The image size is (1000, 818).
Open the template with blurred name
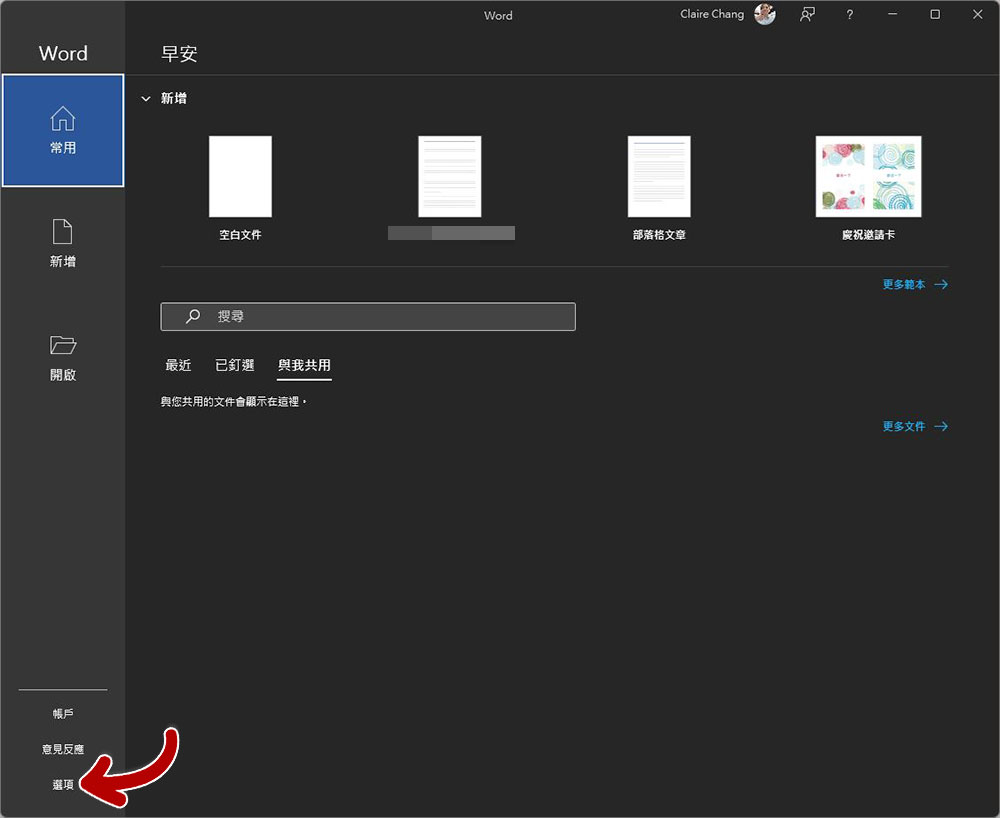point(450,177)
